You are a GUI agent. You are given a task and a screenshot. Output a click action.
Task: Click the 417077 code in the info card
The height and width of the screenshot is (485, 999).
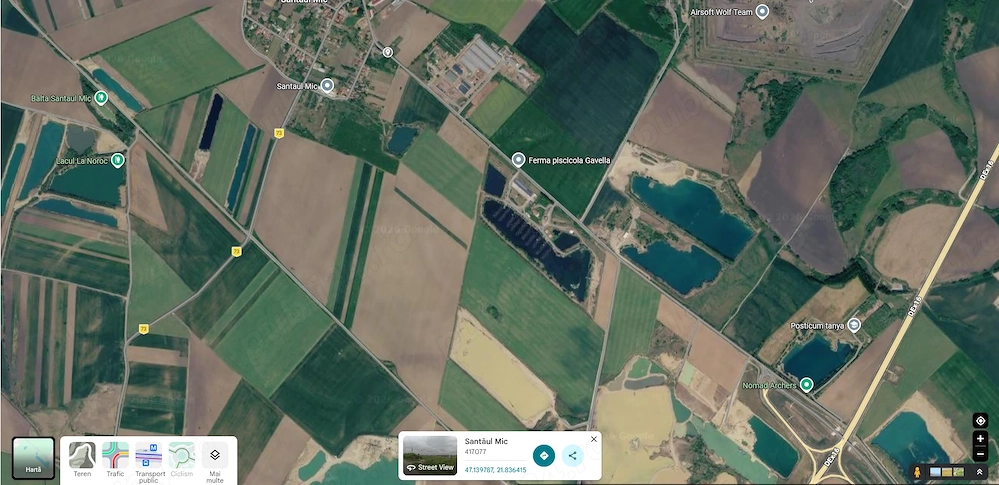click(x=475, y=451)
